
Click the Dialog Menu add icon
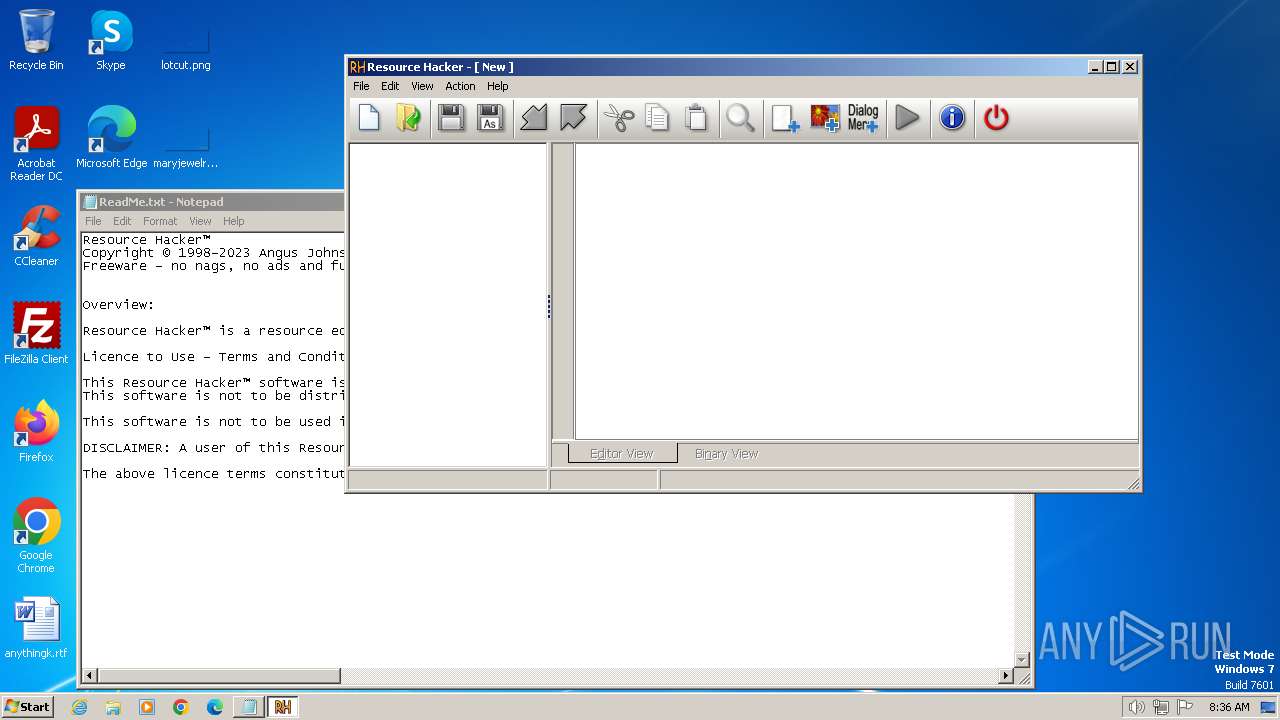click(x=863, y=118)
